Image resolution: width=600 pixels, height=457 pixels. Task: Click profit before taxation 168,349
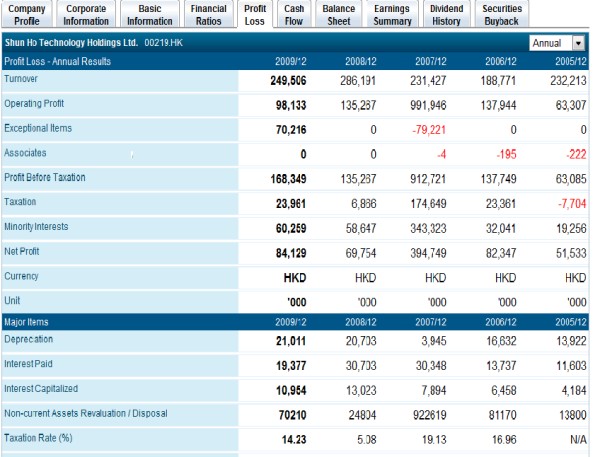pos(288,179)
